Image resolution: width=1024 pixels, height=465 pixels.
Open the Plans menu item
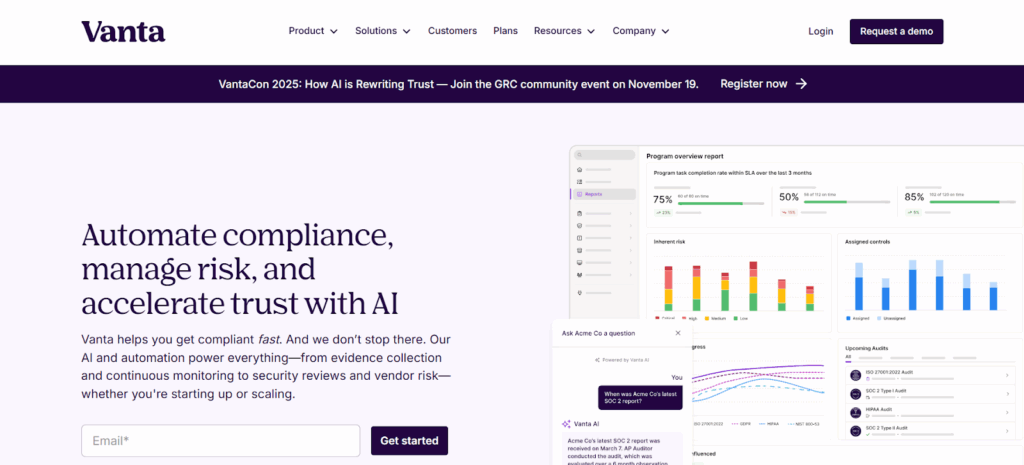505,31
